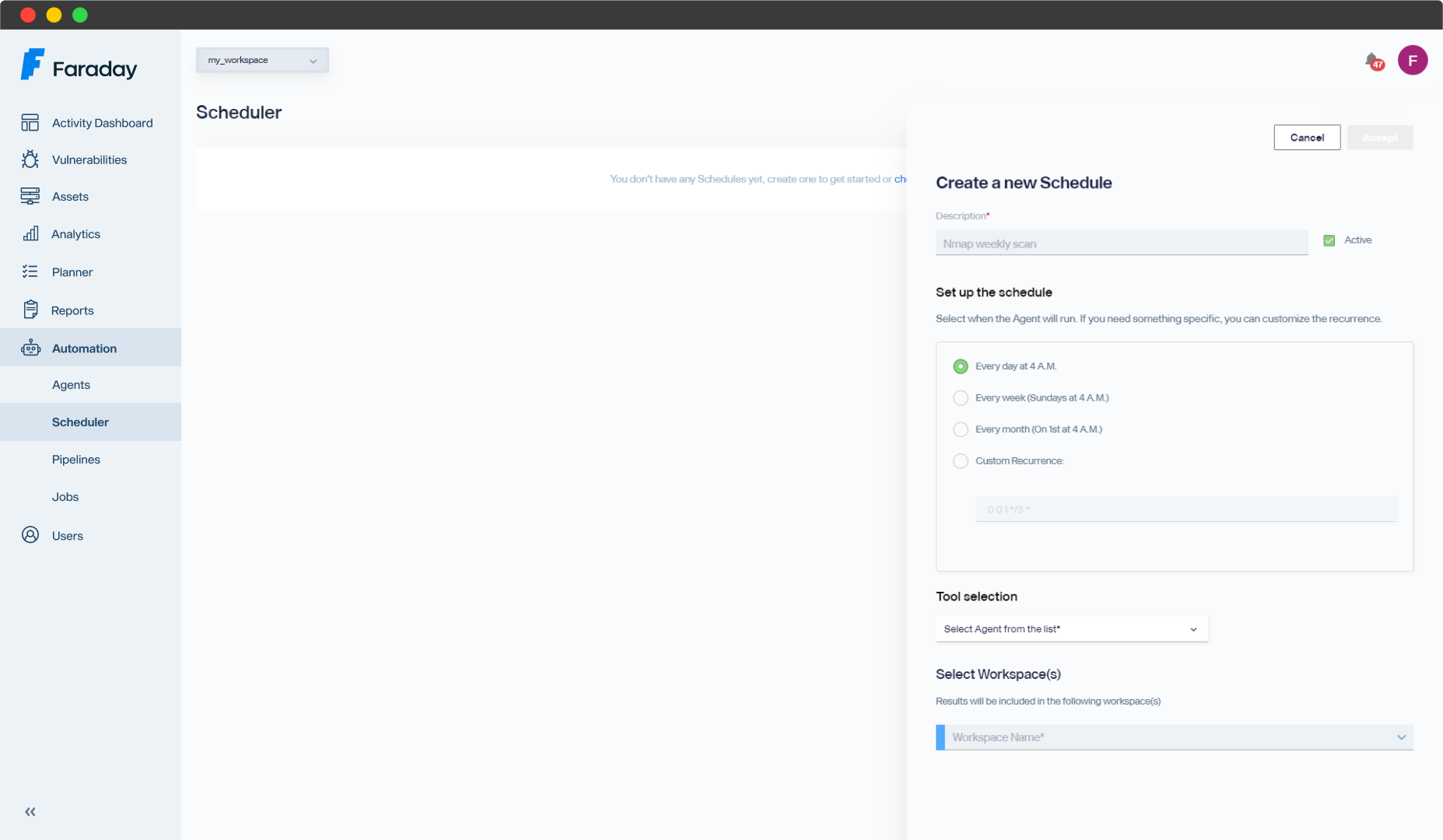1443x840 pixels.
Task: Open the Workspace Name dropdown
Action: pos(1174,737)
